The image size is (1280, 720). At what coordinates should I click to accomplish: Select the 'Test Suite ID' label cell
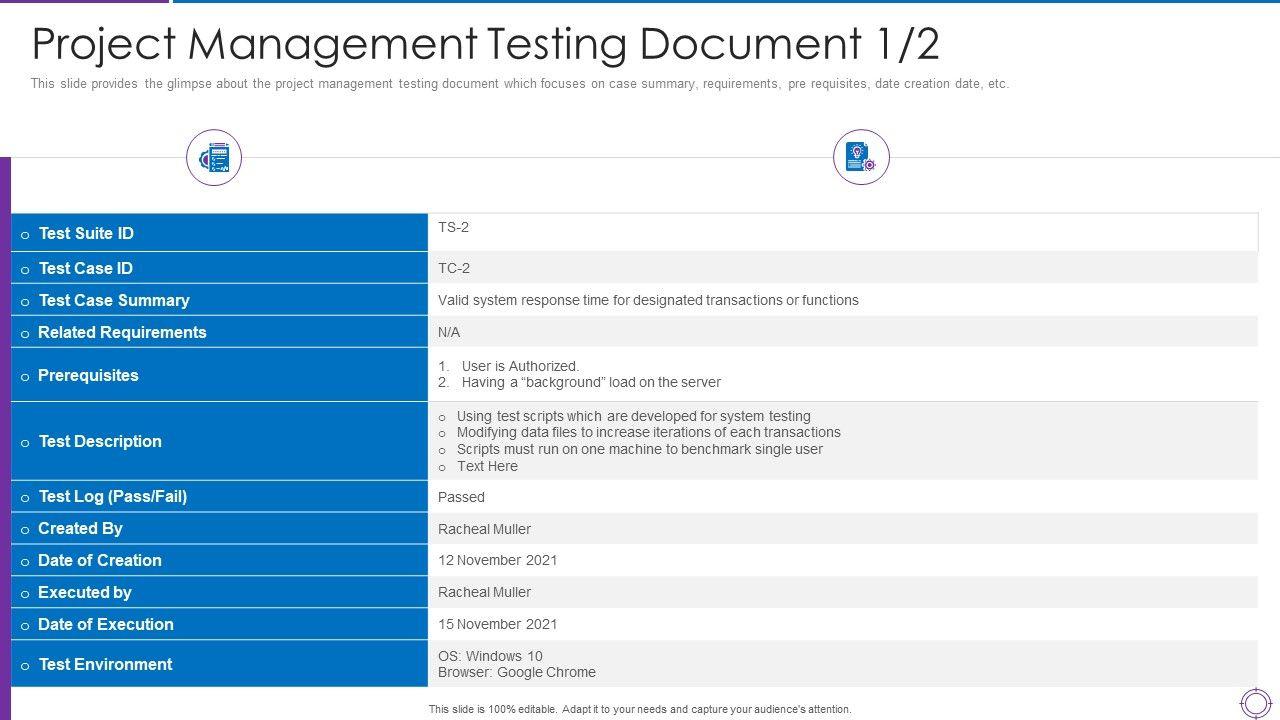point(219,233)
